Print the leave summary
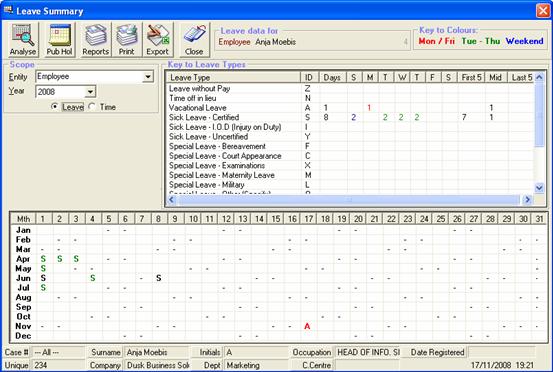Viewport: 553px width, 372px height. [x=126, y=39]
